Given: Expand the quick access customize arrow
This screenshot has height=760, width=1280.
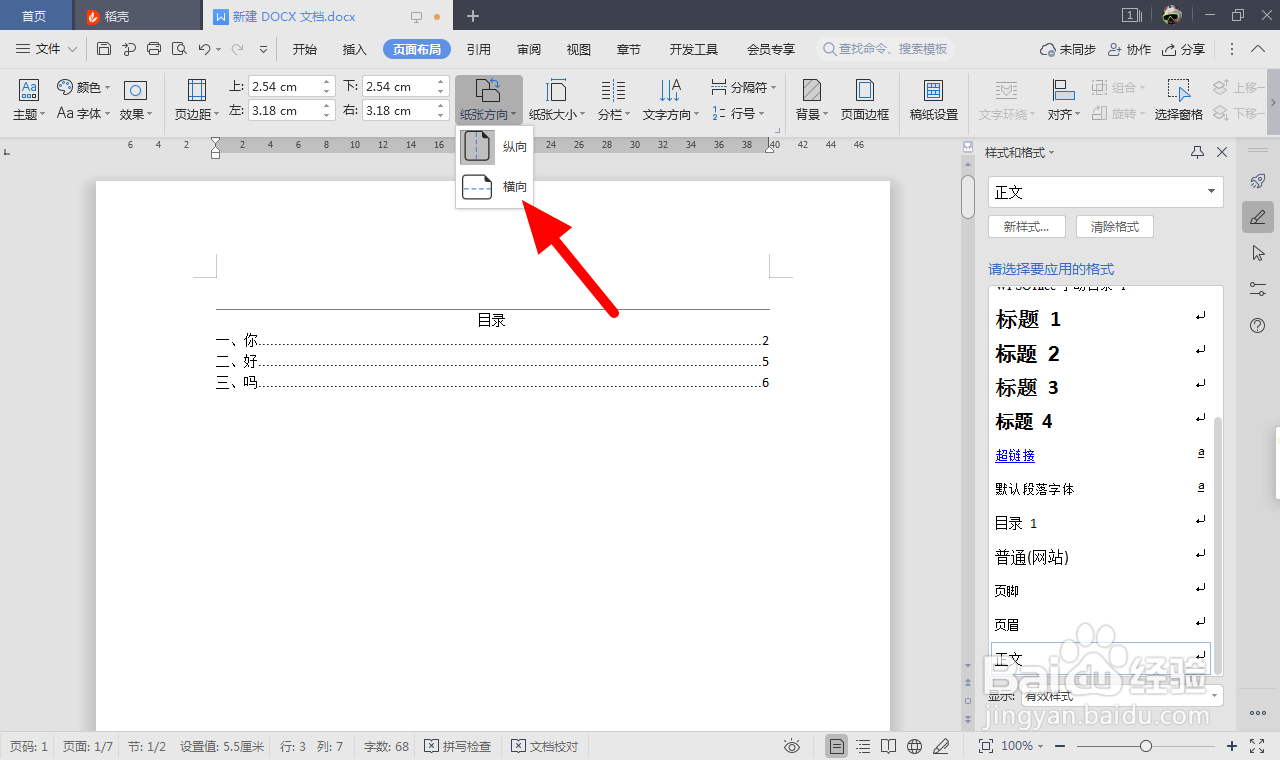Looking at the screenshot, I should [263, 48].
